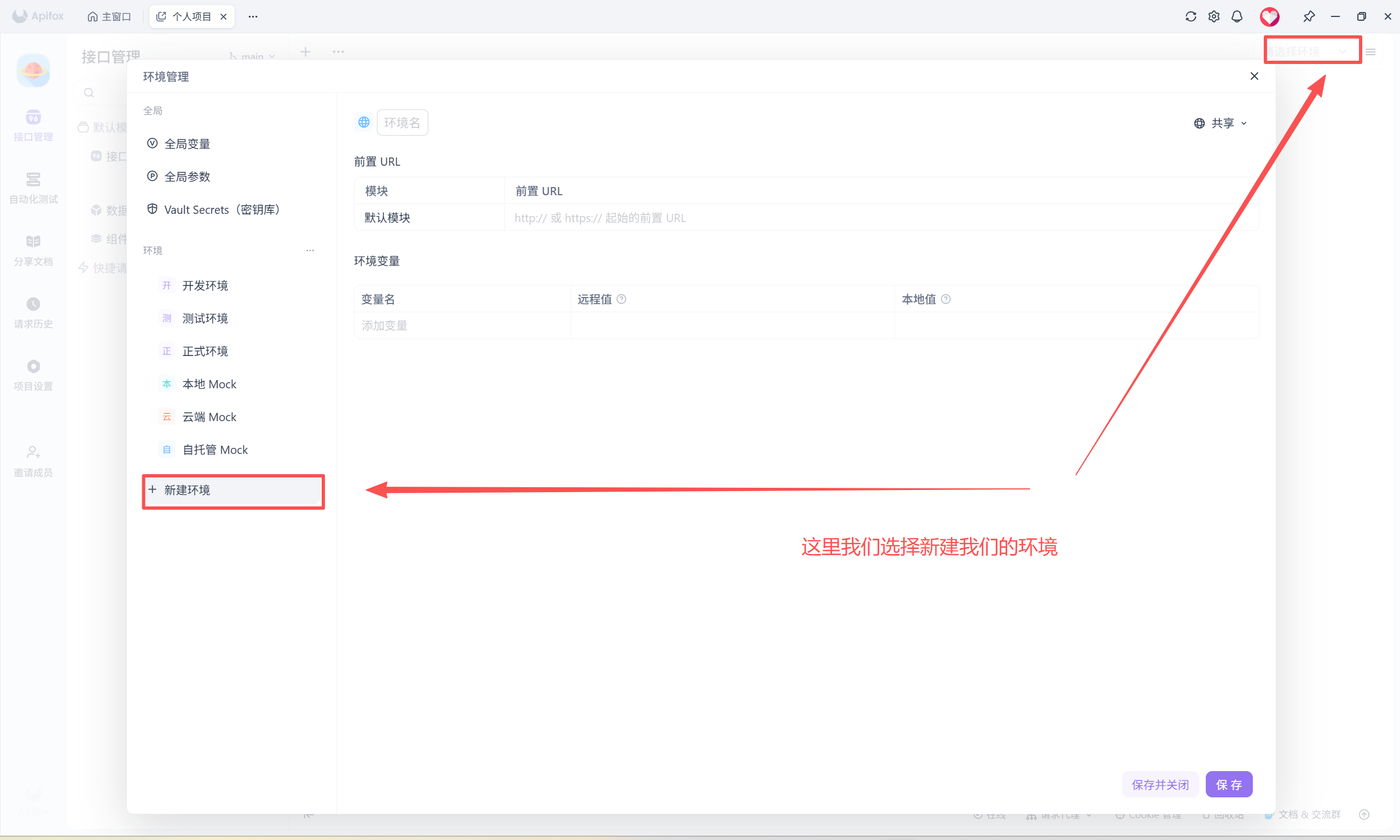Viewport: 1400px width, 840px height.
Task: Close the 环境管理 dialog
Action: pos(1254,76)
